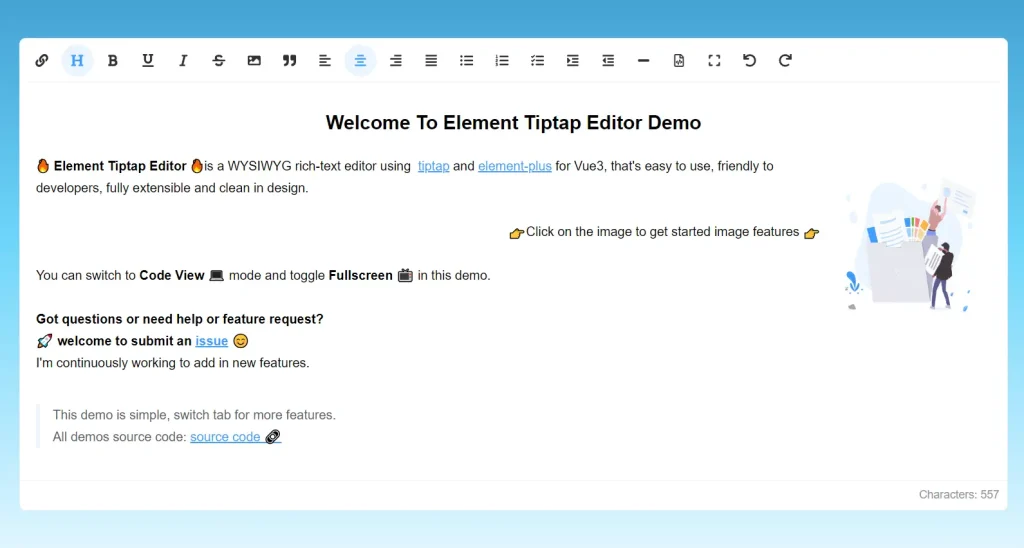The image size is (1024, 548).
Task: Toggle bullet list
Action: point(466,61)
